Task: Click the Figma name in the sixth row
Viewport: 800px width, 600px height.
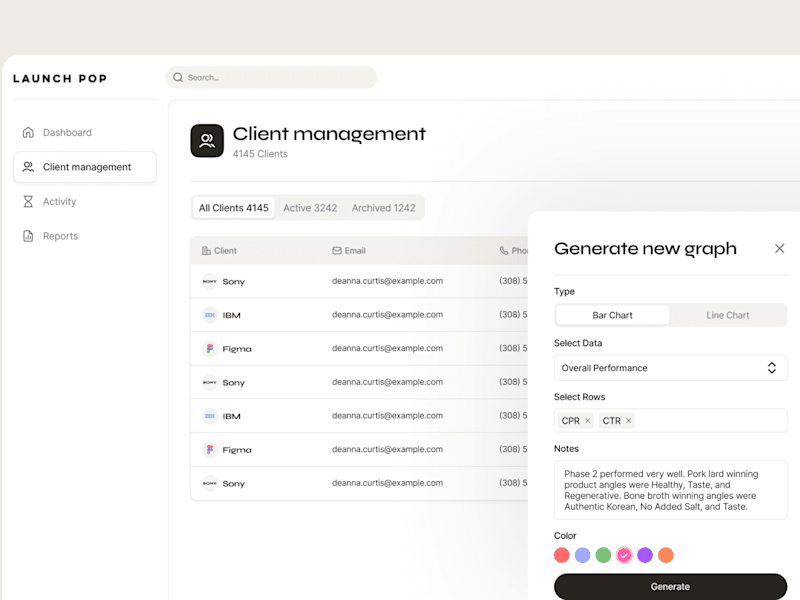Action: pos(237,450)
